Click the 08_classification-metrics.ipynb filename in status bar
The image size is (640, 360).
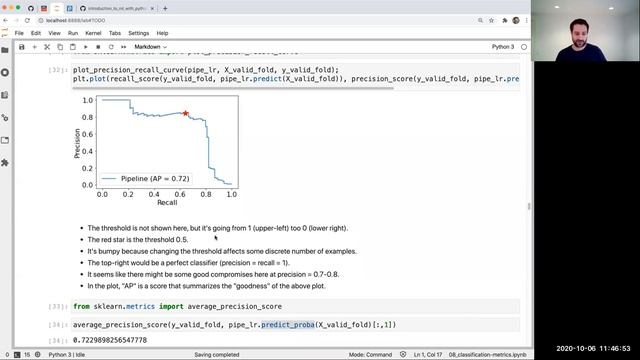click(487, 355)
